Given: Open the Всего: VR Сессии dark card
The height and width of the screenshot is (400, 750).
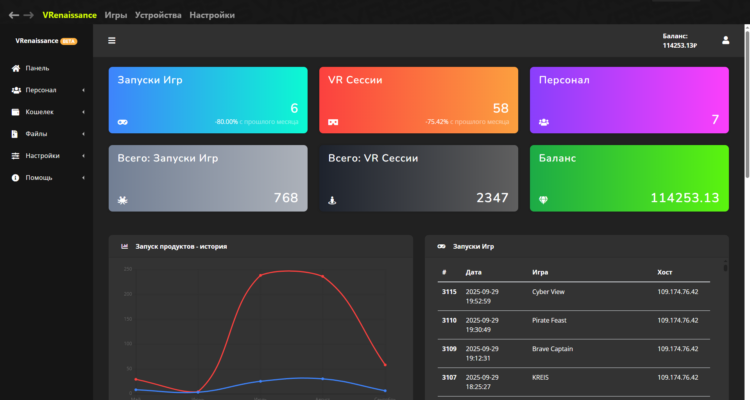Looking at the screenshot, I should pos(419,178).
